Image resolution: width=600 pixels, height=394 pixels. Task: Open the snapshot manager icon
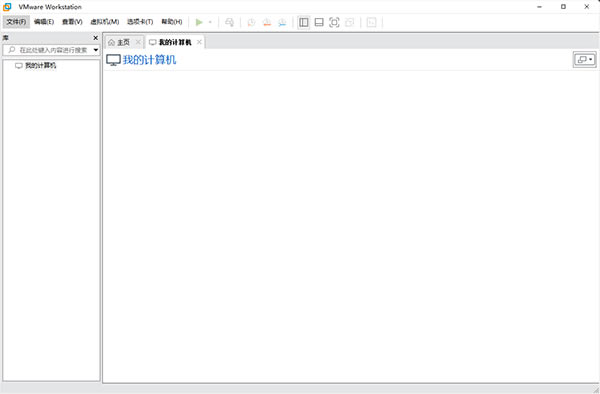282,22
